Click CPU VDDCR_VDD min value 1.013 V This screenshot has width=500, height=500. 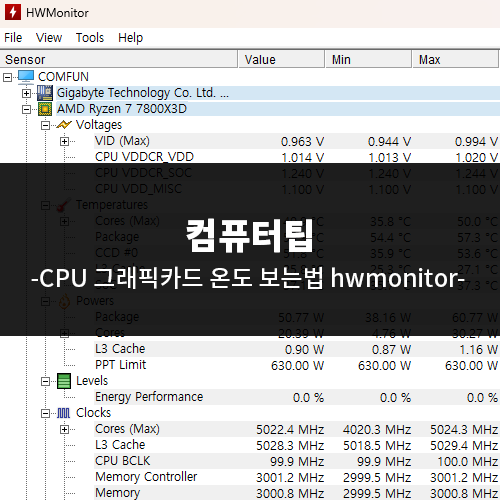(x=389, y=157)
